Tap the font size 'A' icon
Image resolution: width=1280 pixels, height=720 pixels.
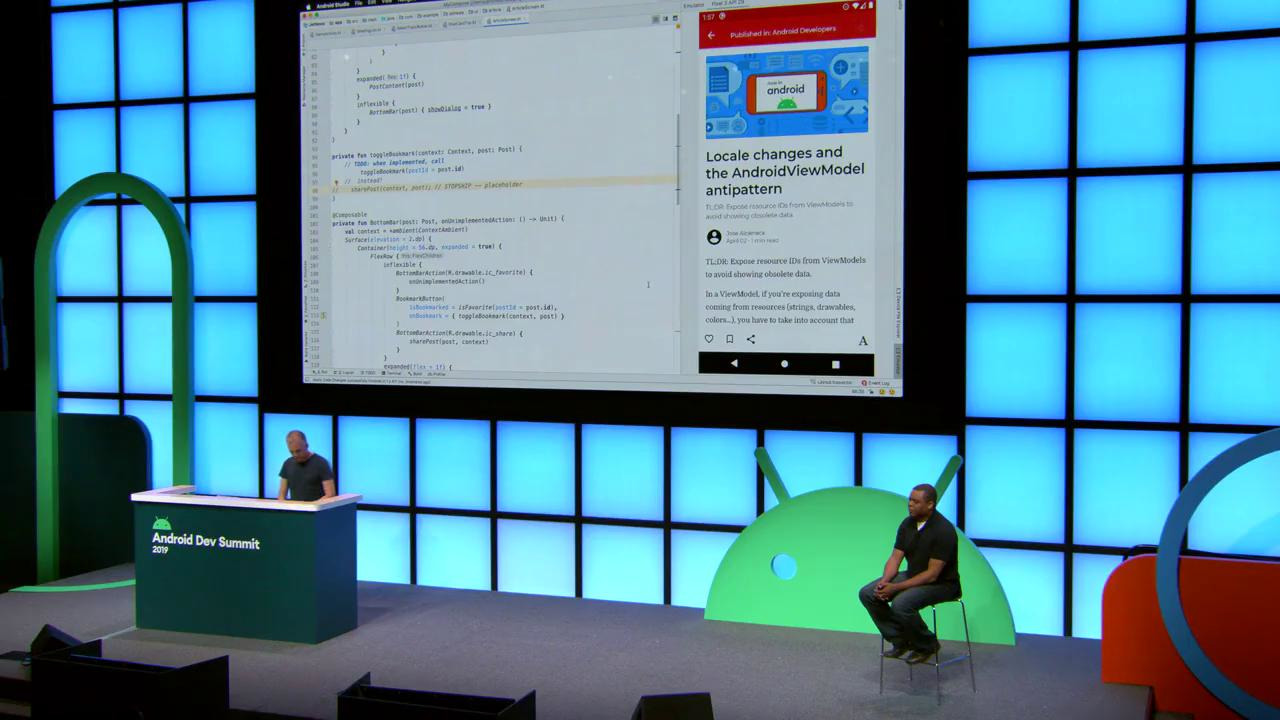click(863, 341)
